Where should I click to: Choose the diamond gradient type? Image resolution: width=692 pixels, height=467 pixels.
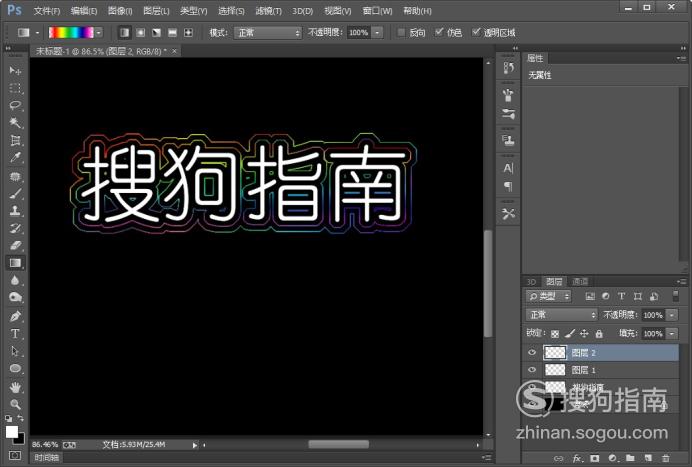(x=188, y=33)
